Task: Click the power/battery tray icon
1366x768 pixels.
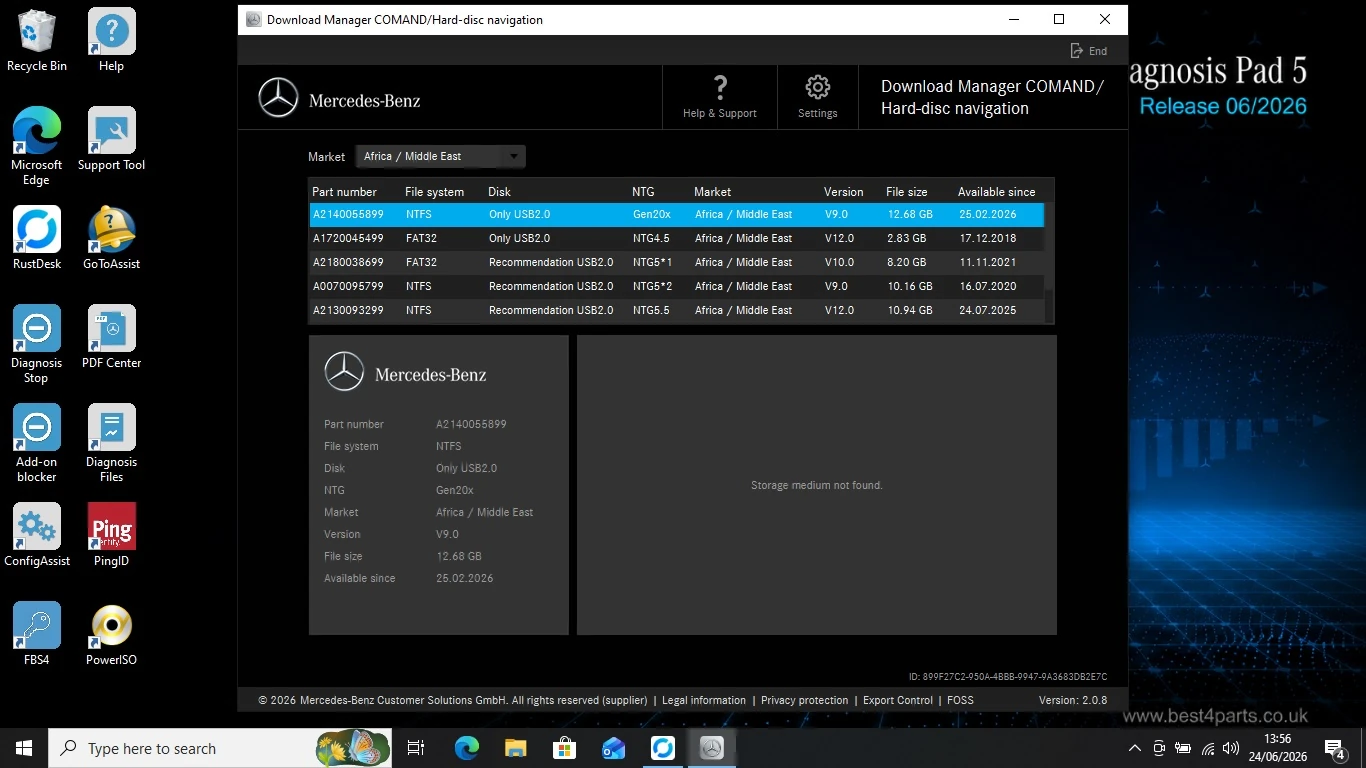Action: 1183,748
